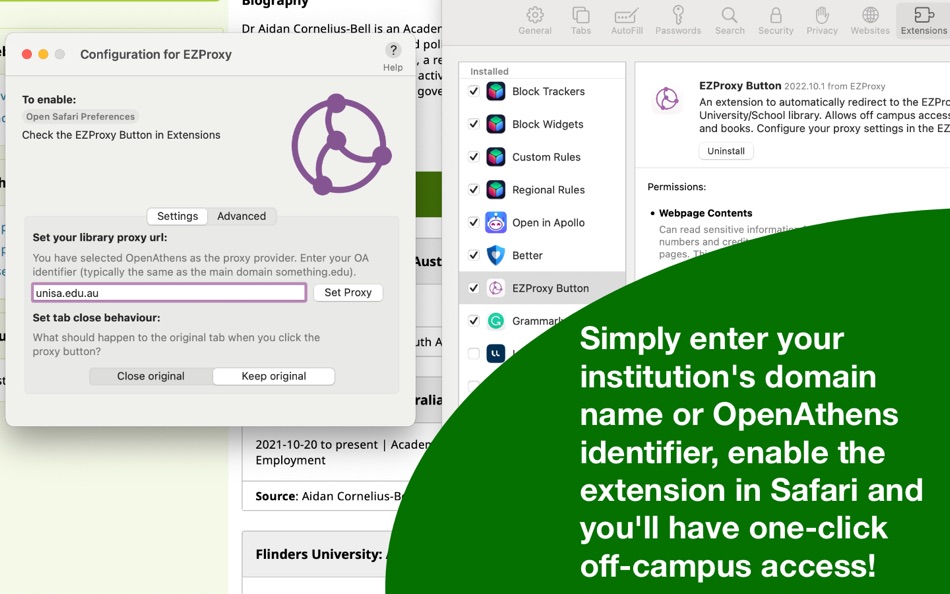Switch to the Settings tab

pyautogui.click(x=178, y=216)
